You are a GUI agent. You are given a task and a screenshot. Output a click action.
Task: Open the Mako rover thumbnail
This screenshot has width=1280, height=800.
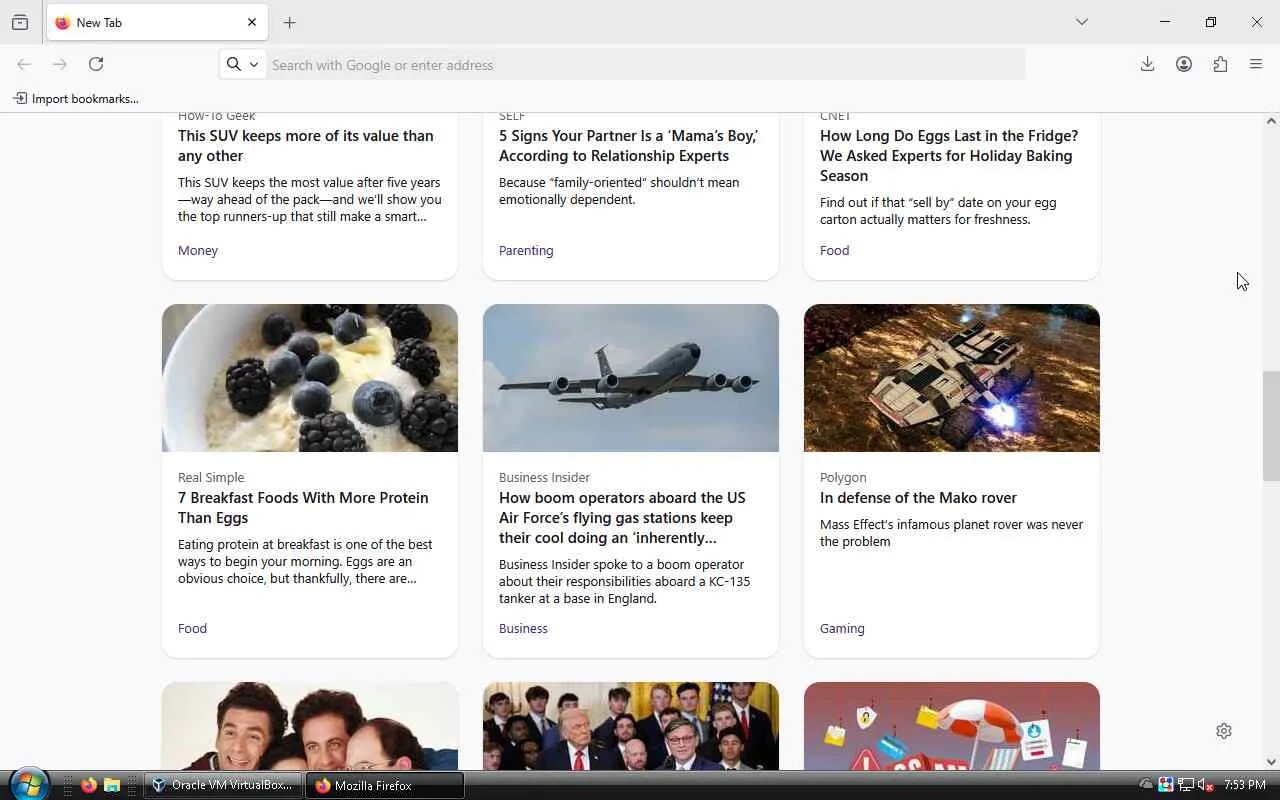coord(952,378)
